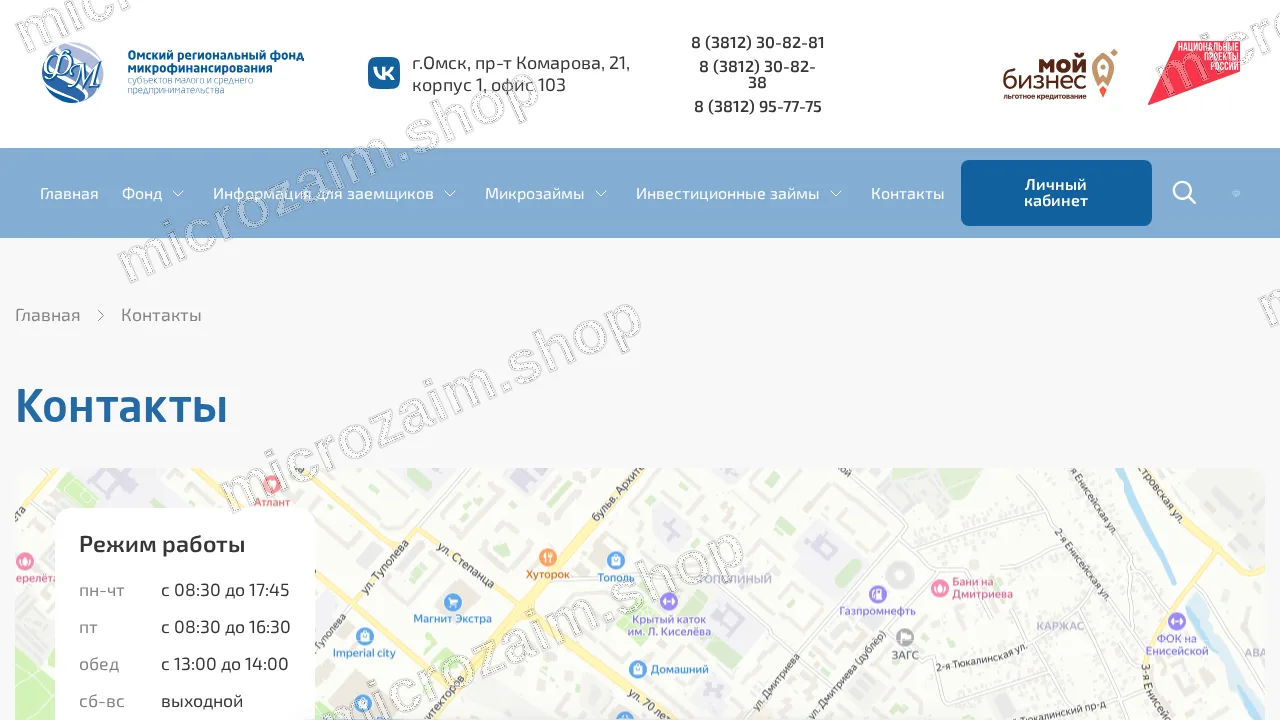Click the Крытый каток map marker

click(x=669, y=601)
